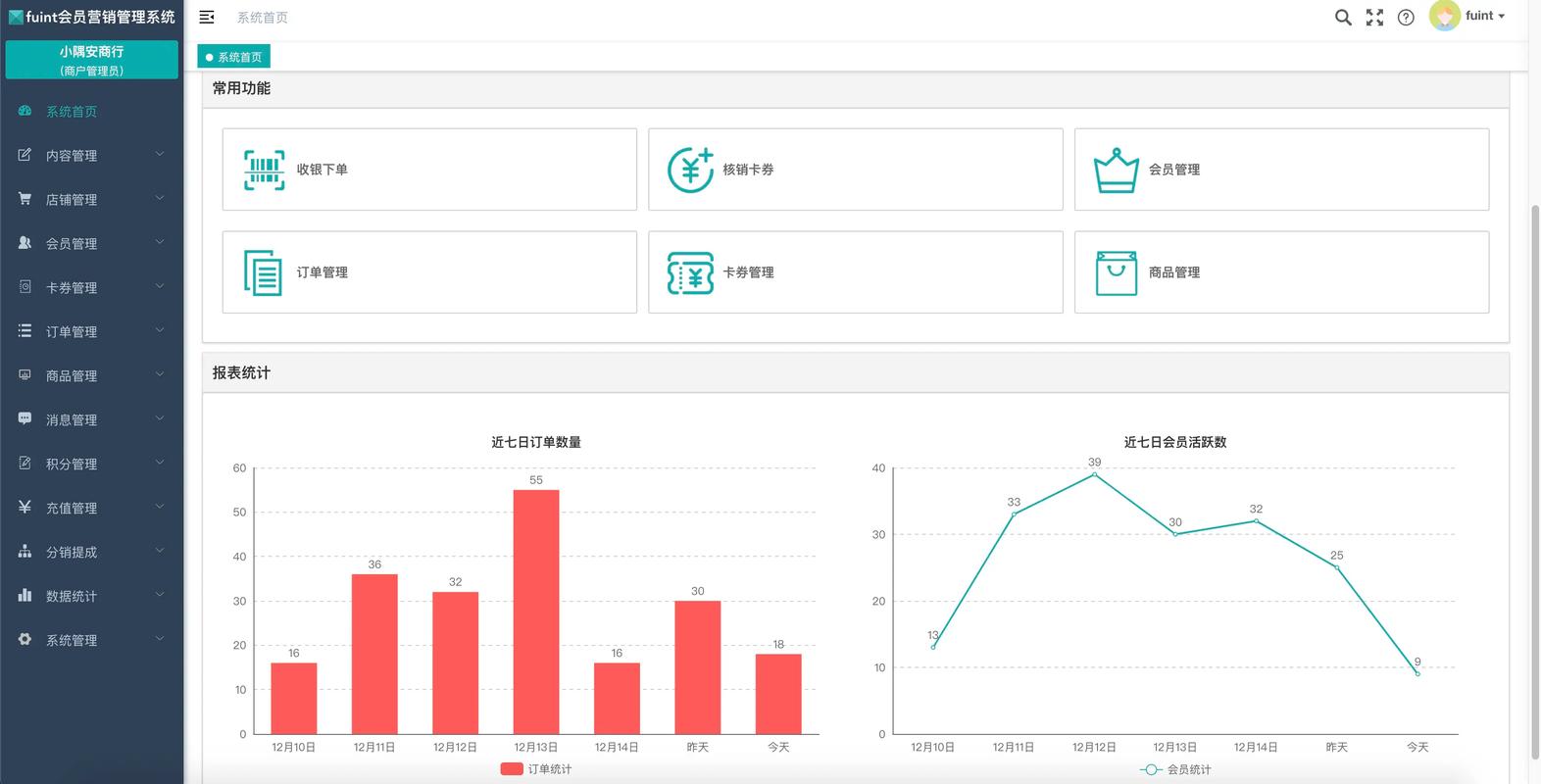Click the 今天 data point showing 9

coord(1417,673)
